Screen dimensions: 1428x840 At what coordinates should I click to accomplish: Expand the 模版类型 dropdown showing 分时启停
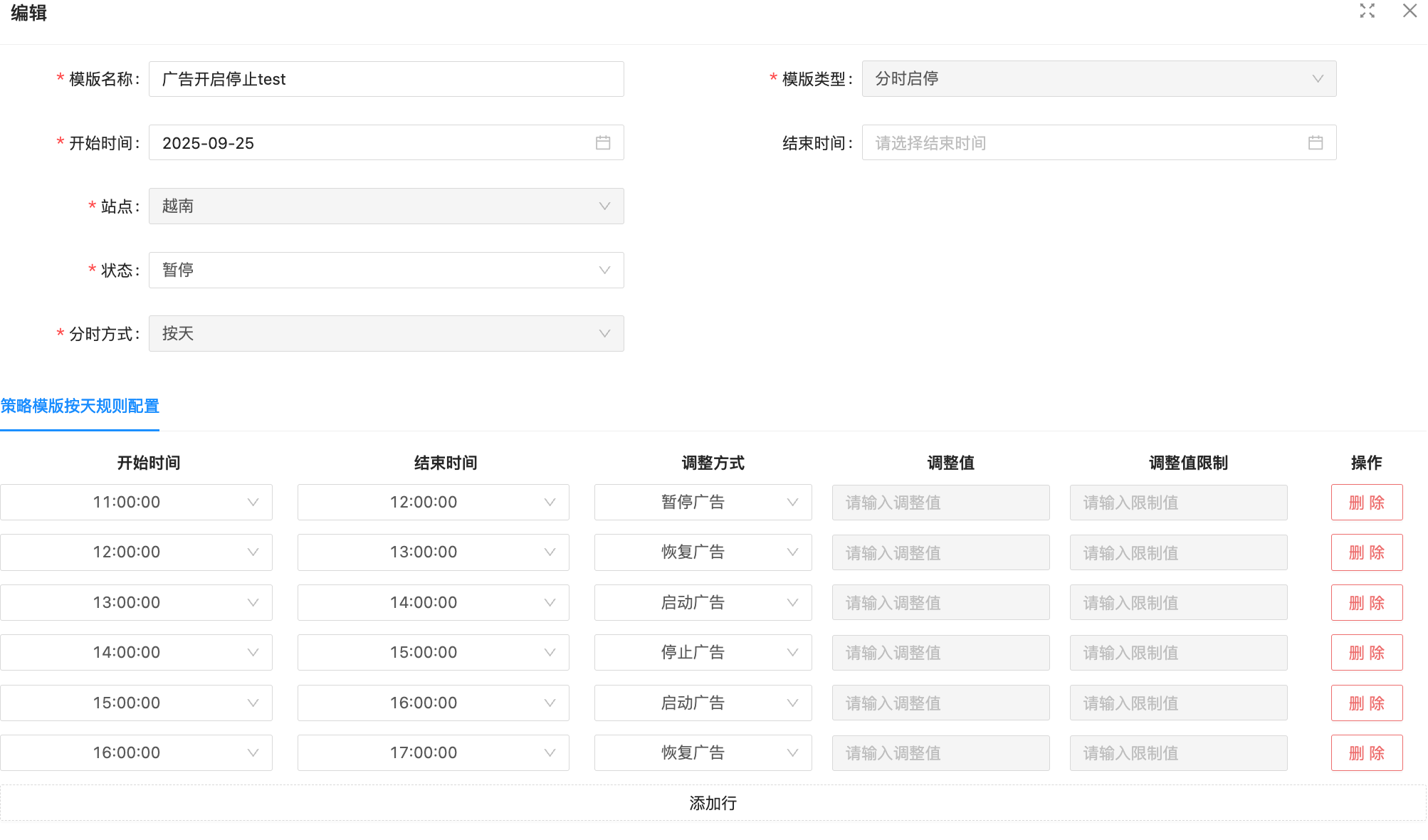coord(1098,78)
